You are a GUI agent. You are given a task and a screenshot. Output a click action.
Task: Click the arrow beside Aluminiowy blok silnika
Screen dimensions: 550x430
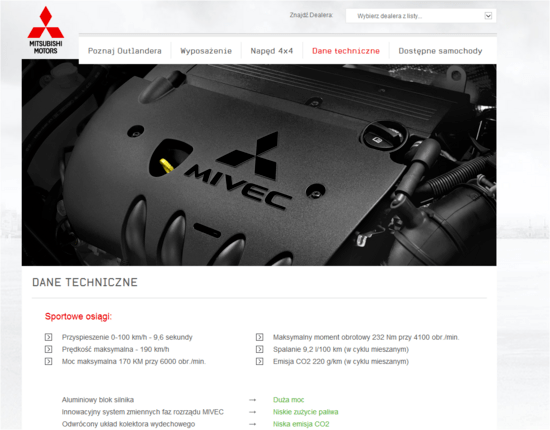click(253, 400)
